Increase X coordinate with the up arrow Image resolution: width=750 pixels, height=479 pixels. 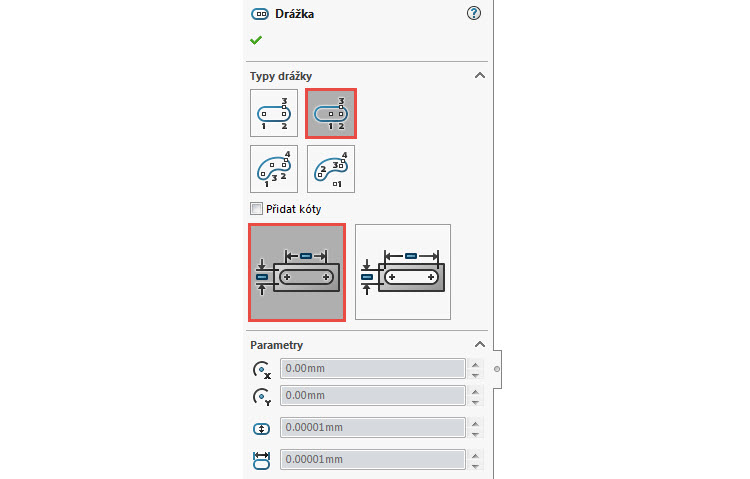[x=474, y=363]
